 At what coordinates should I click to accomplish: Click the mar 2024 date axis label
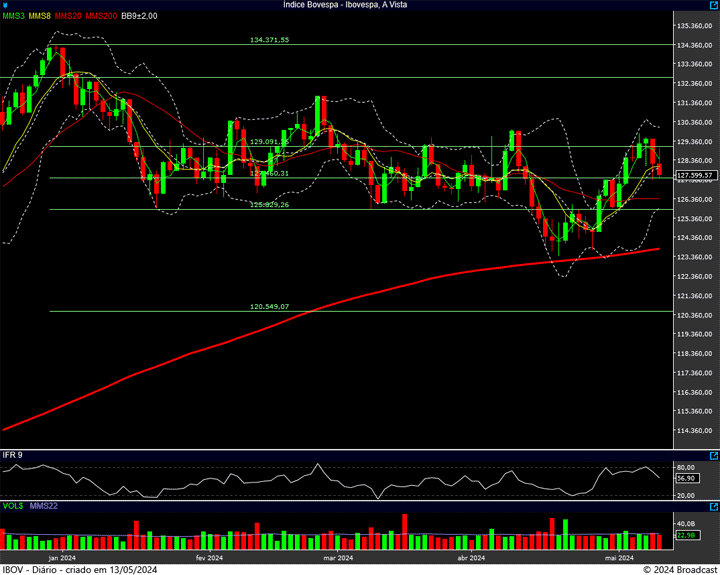339,558
